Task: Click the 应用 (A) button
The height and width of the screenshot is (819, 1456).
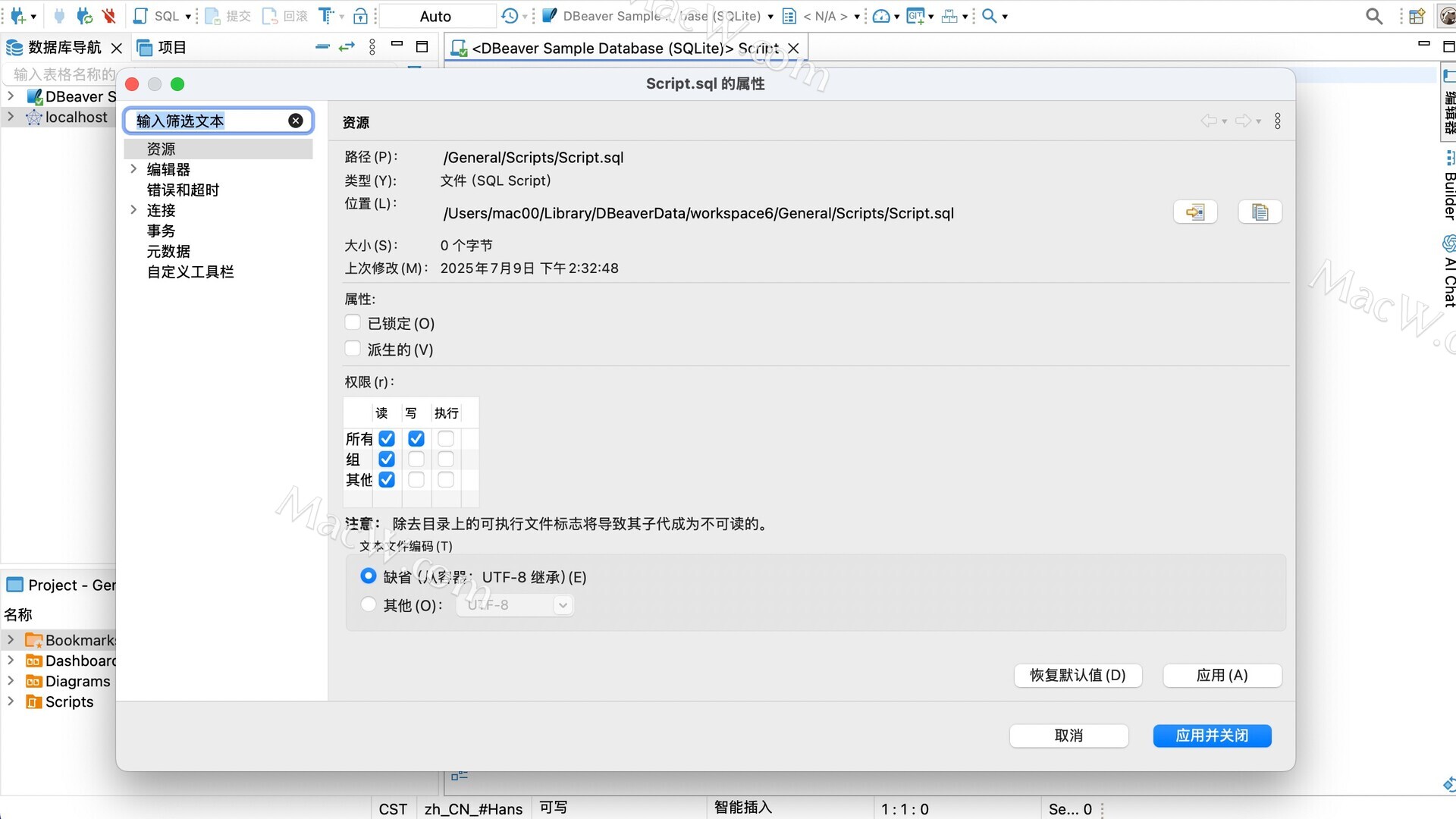Action: (x=1222, y=675)
